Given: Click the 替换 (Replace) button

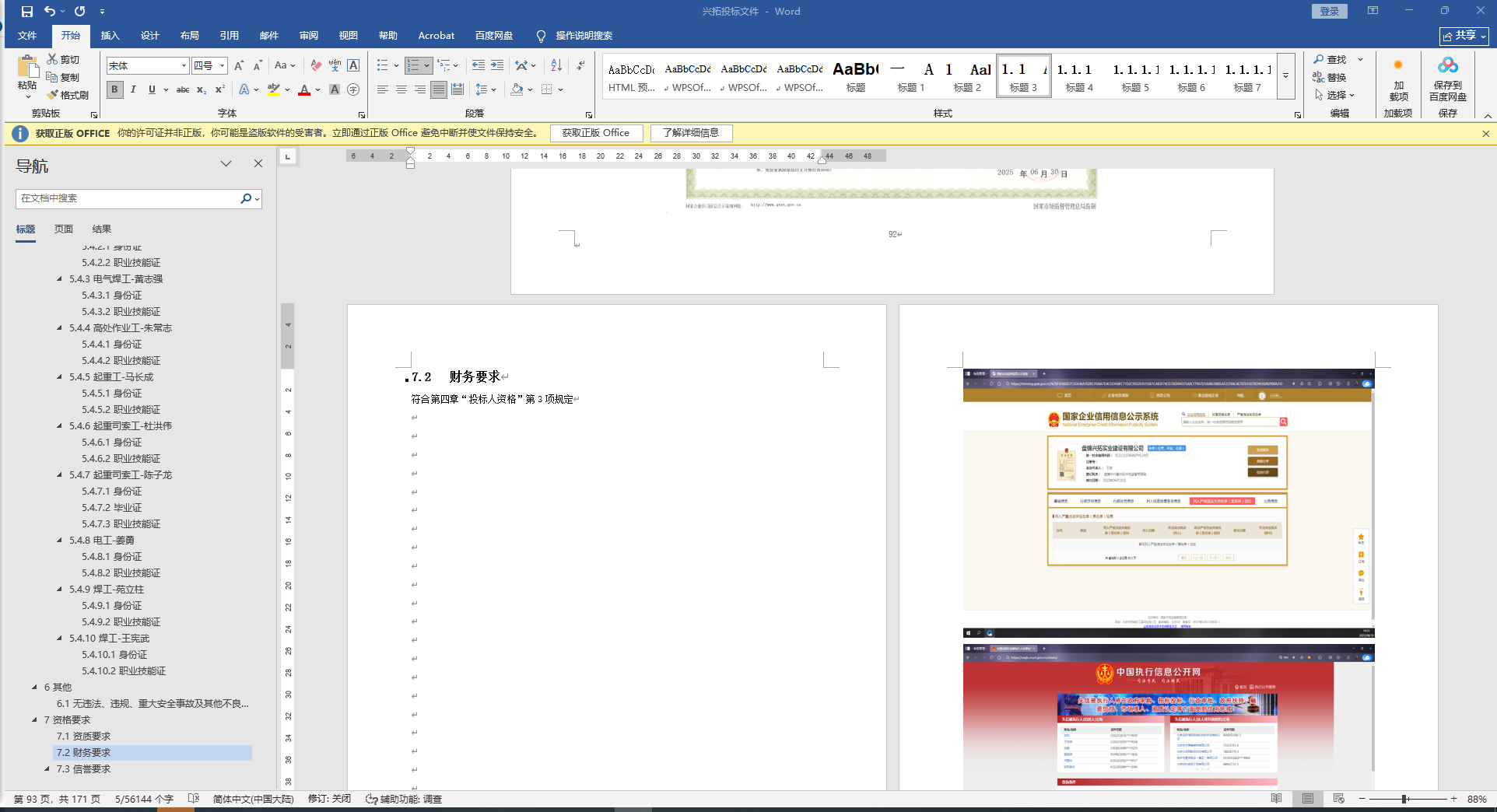Looking at the screenshot, I should (x=1330, y=77).
